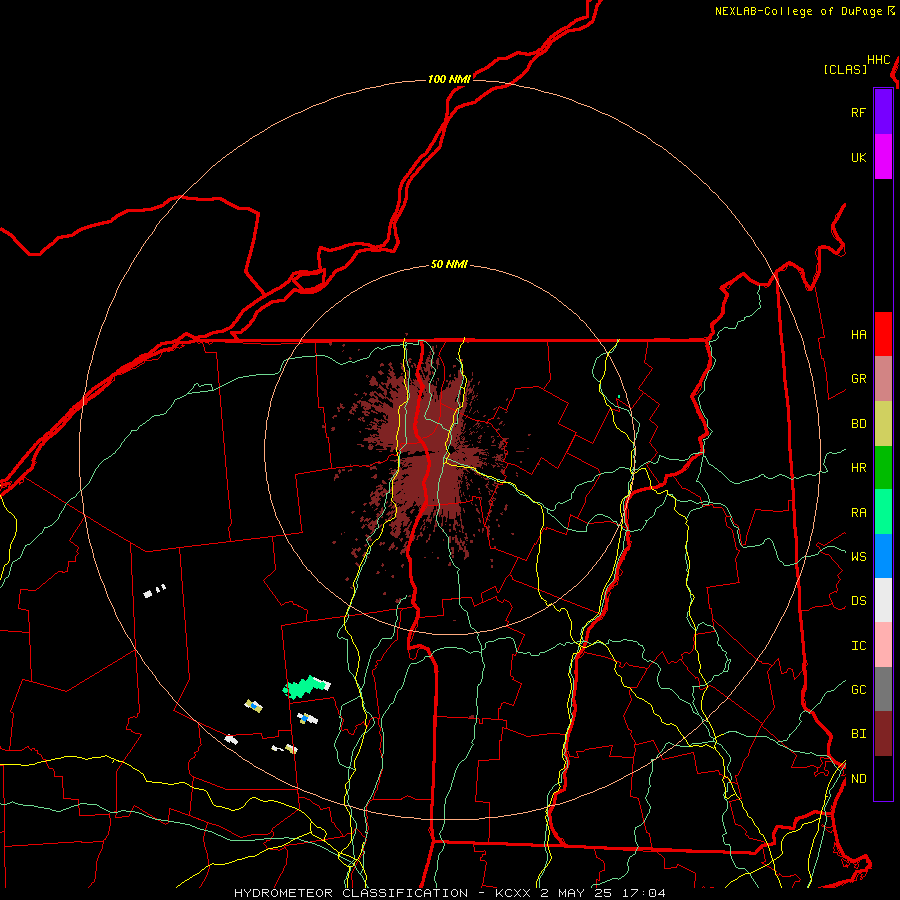The image size is (900, 900).
Task: Click the 'ND' legend label
Action: (858, 779)
